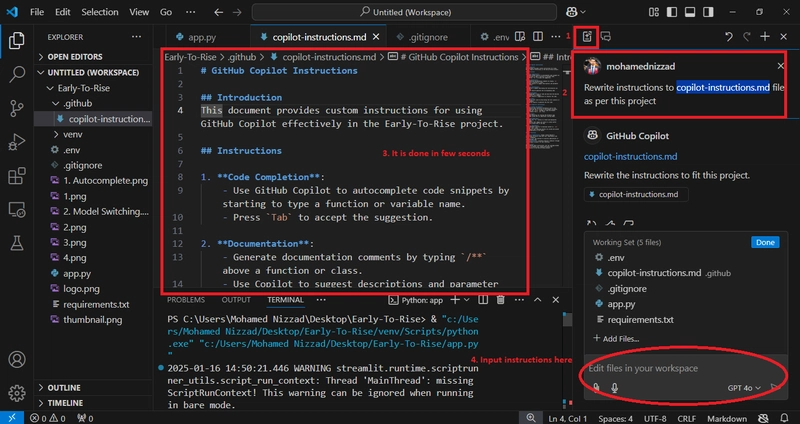This screenshot has height=424, width=800.
Task: Start voice chat with microphone icon
Action: [614, 388]
